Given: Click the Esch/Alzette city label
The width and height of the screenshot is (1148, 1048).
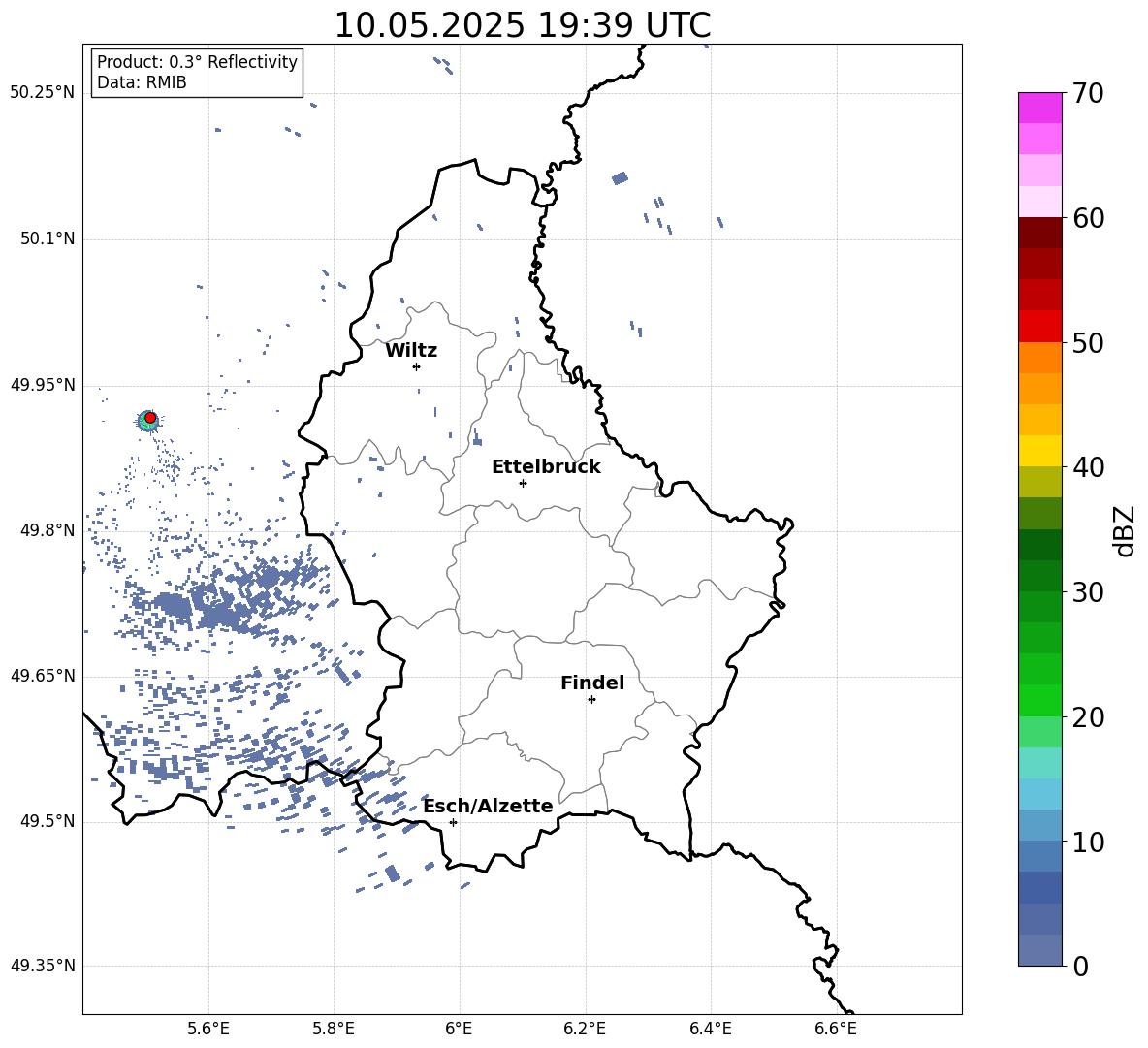Looking at the screenshot, I should tap(489, 806).
